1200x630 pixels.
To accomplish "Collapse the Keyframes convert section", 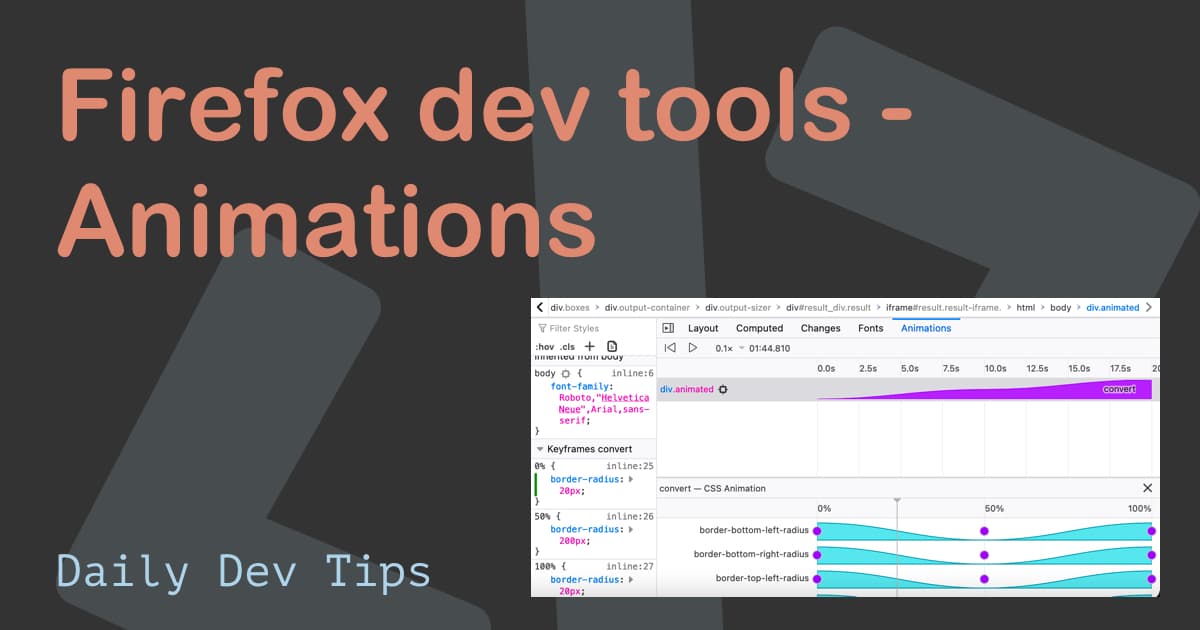I will pyautogui.click(x=539, y=449).
